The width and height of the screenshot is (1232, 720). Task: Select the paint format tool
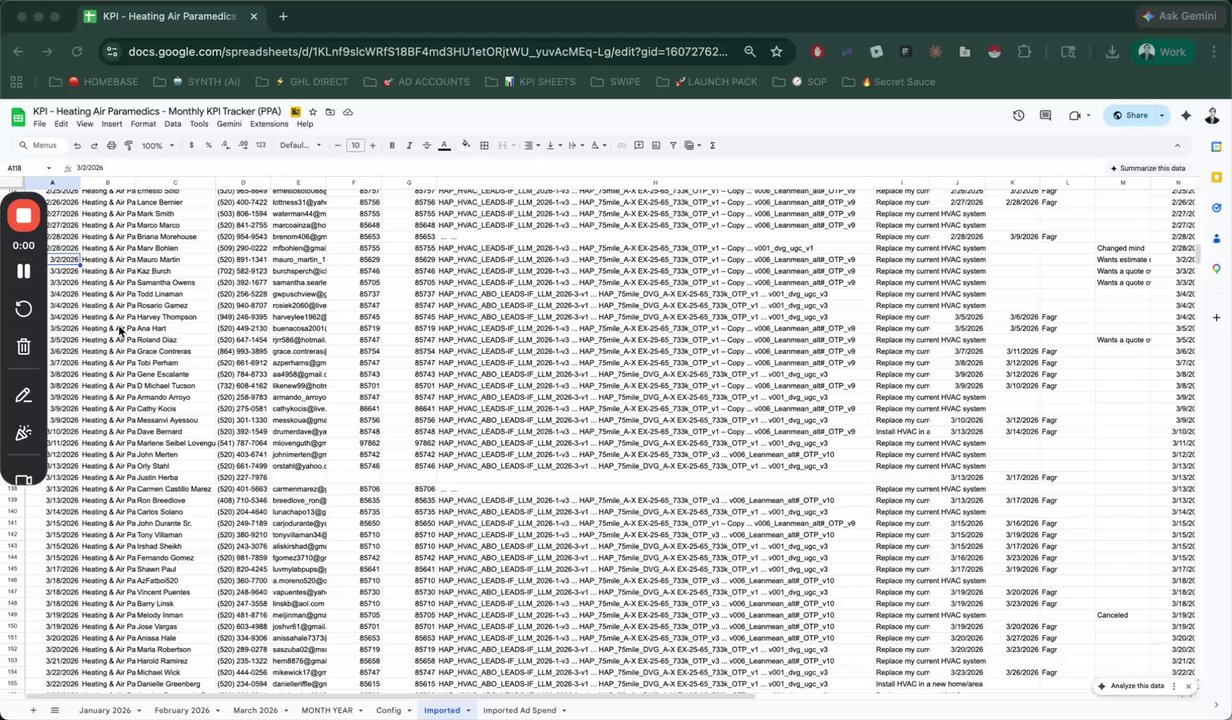[128, 145]
